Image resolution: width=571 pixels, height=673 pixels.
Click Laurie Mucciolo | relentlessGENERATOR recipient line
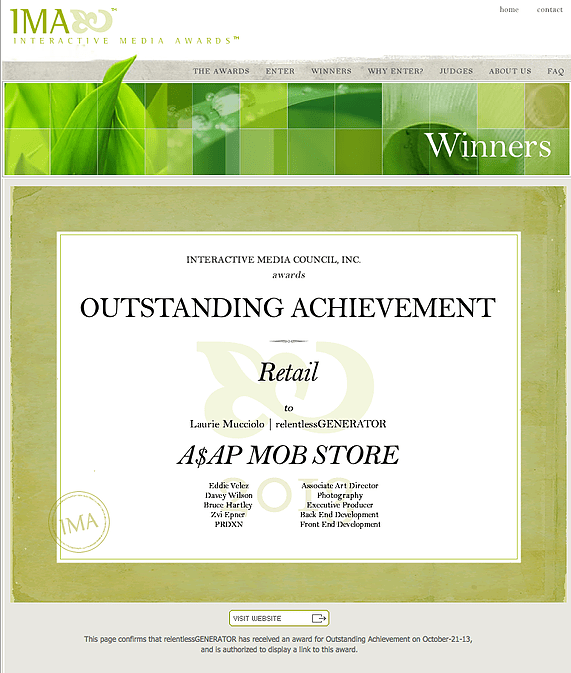pos(288,424)
